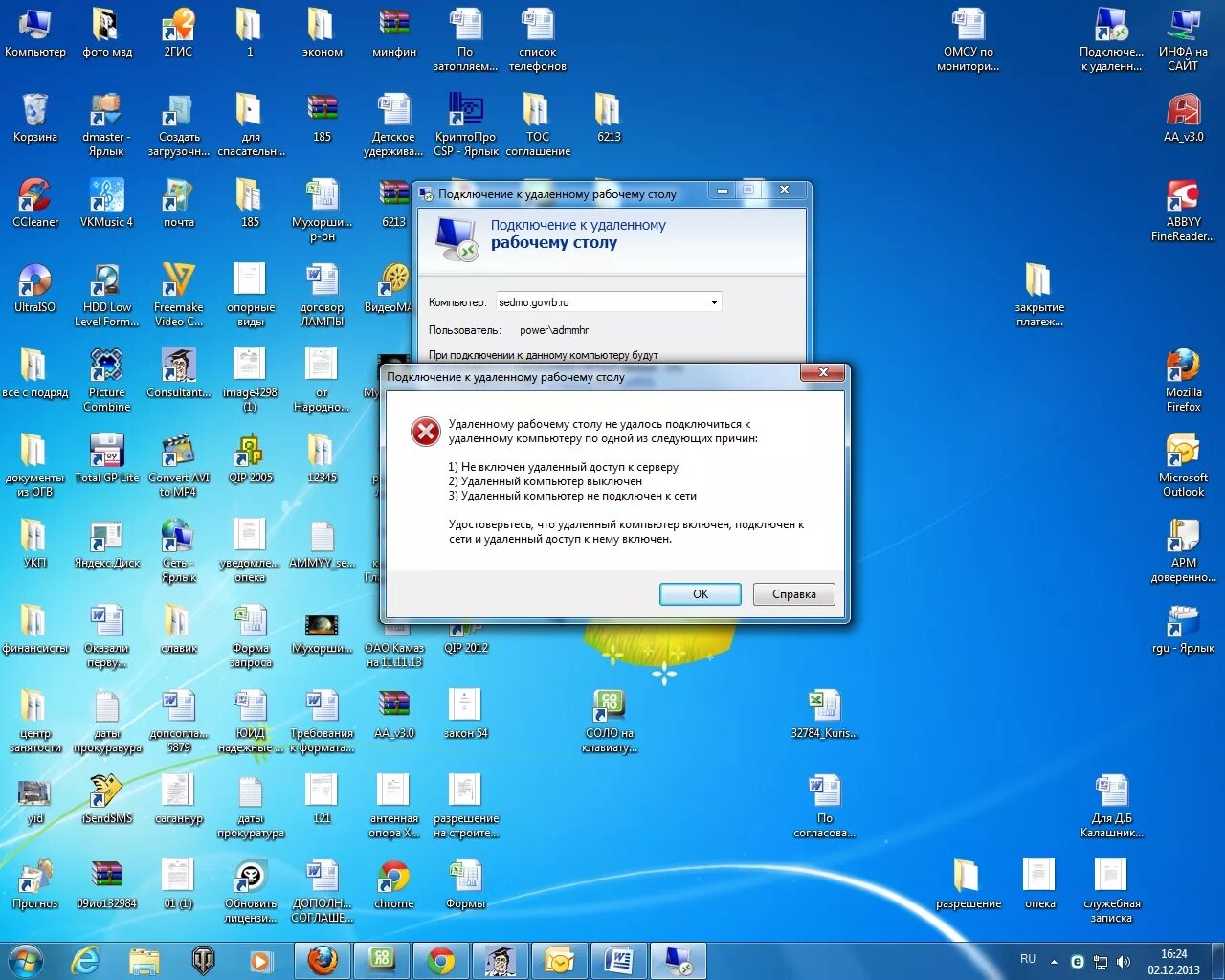Select the iSendSMS desktop icon
Screen dimensions: 1225x980
point(106,799)
